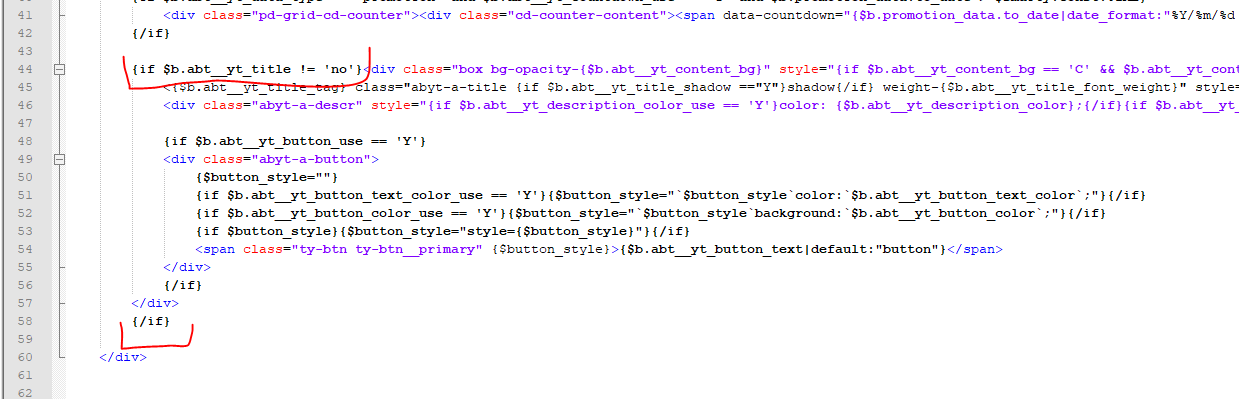Collapse the fold marker on line 49
The height and width of the screenshot is (399, 1239).
click(x=59, y=159)
